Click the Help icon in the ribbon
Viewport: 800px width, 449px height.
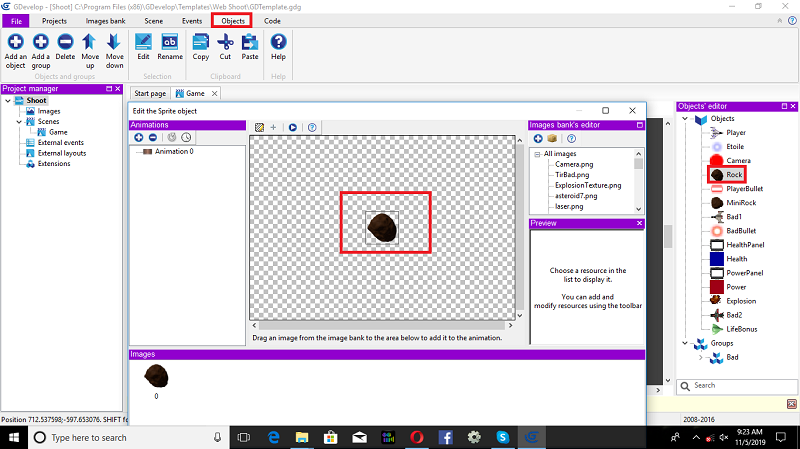click(278, 41)
